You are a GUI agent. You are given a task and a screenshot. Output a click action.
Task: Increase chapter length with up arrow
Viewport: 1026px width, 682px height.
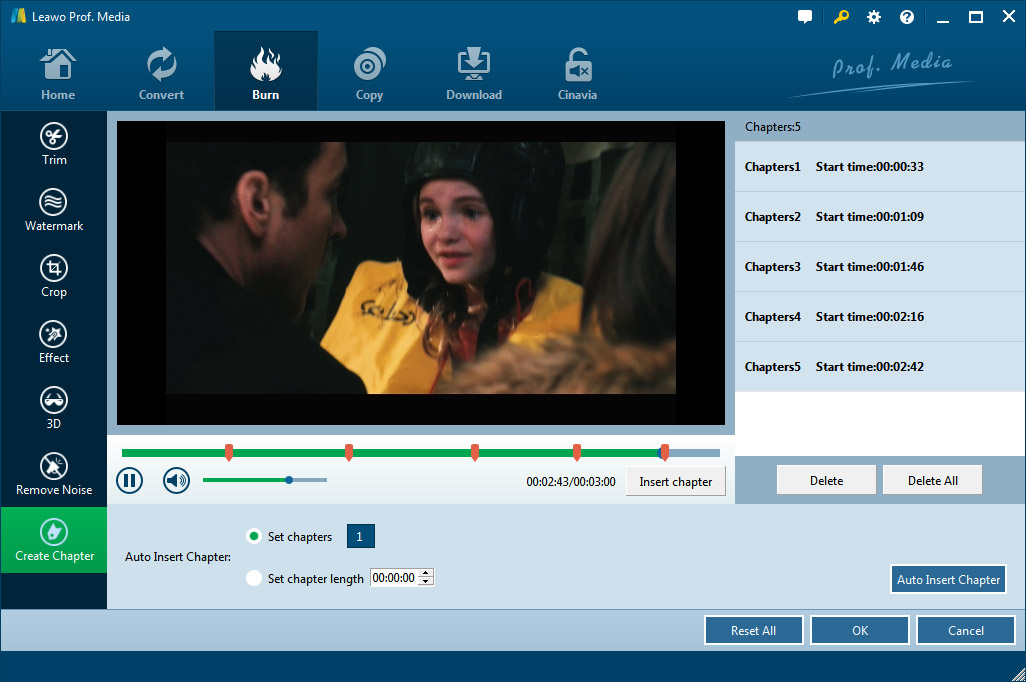coord(427,574)
